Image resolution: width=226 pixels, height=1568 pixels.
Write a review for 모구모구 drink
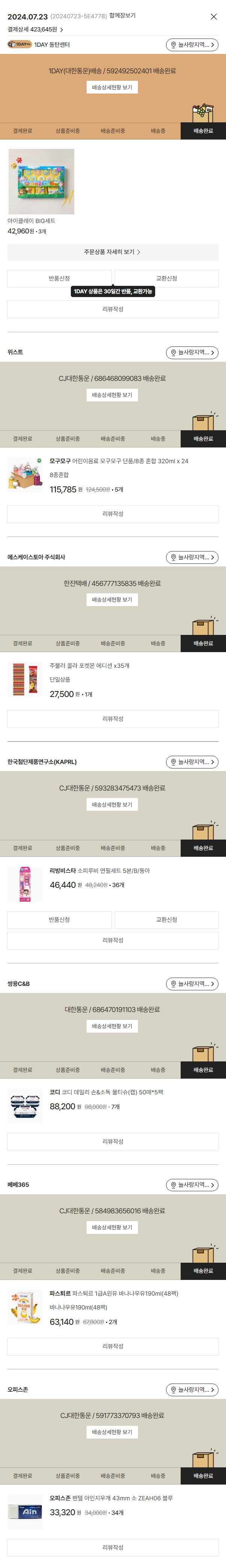113,514
